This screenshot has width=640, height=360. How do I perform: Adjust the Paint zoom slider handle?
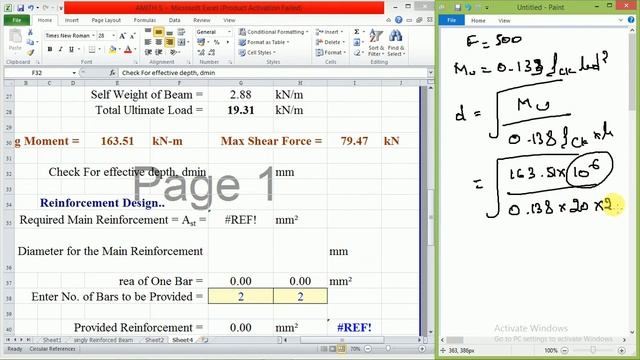pyautogui.click(x=593, y=350)
